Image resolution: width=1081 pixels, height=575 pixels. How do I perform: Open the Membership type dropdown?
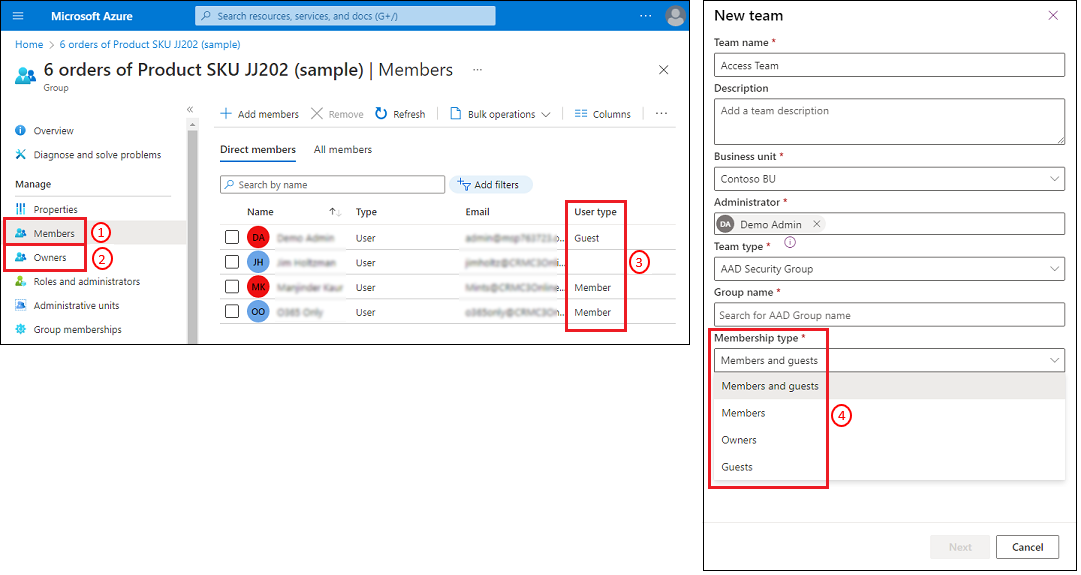(x=889, y=360)
